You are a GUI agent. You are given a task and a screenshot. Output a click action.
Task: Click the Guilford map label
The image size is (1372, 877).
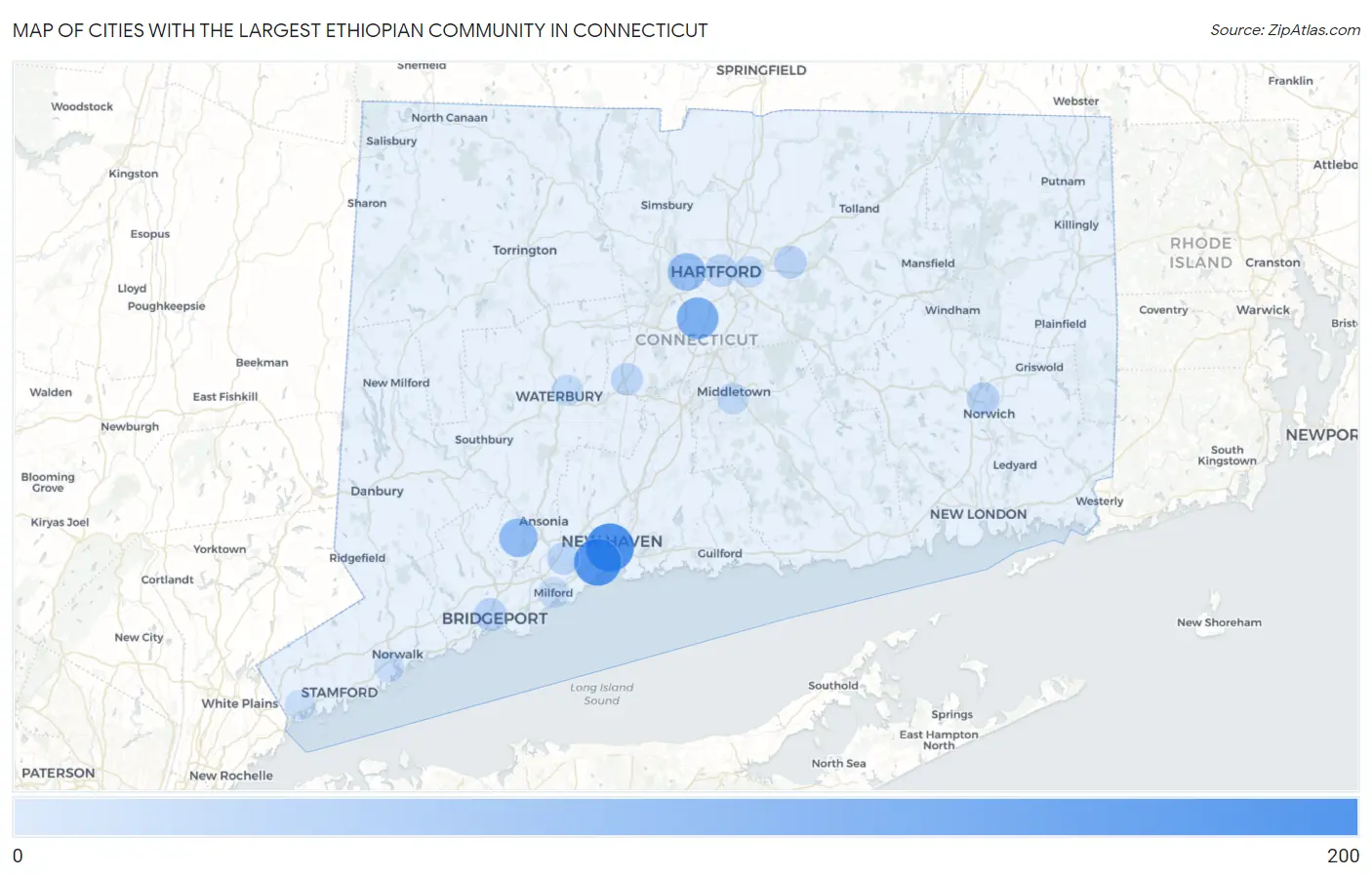coord(720,553)
